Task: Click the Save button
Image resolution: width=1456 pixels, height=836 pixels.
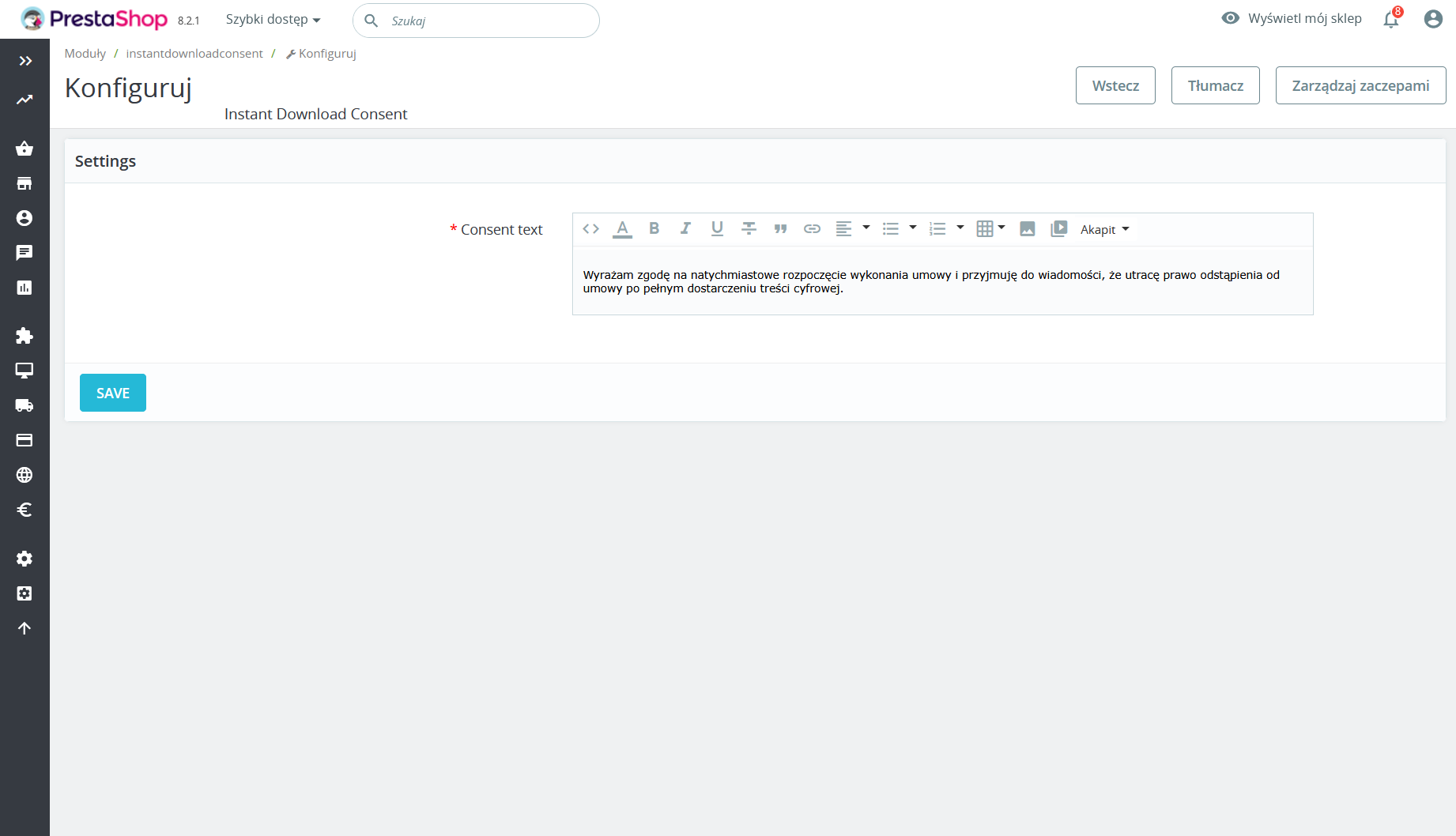Action: coord(113,393)
